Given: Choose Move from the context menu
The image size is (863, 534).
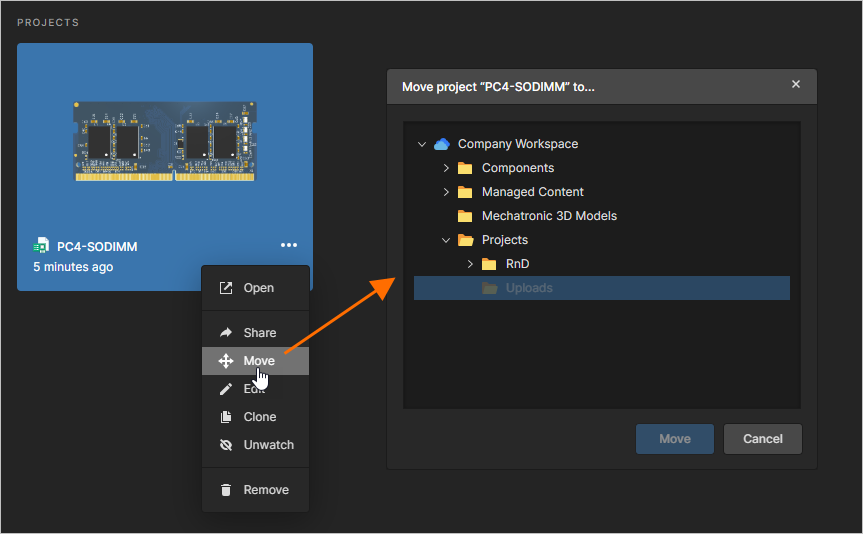Looking at the screenshot, I should [257, 361].
